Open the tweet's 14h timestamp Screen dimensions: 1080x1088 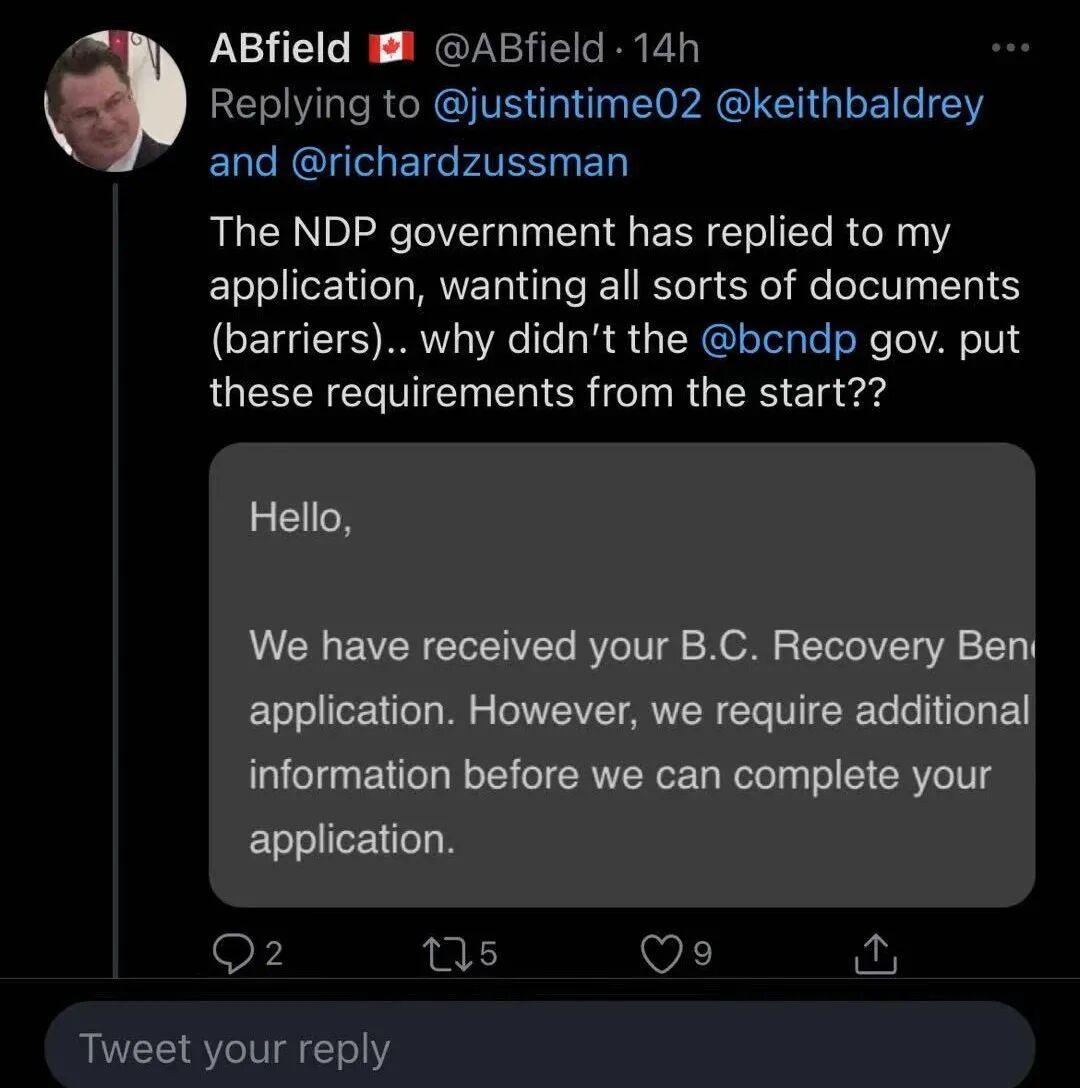coord(667,49)
